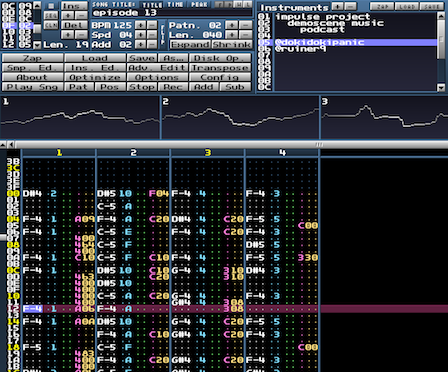Open the Config screen

[220, 77]
